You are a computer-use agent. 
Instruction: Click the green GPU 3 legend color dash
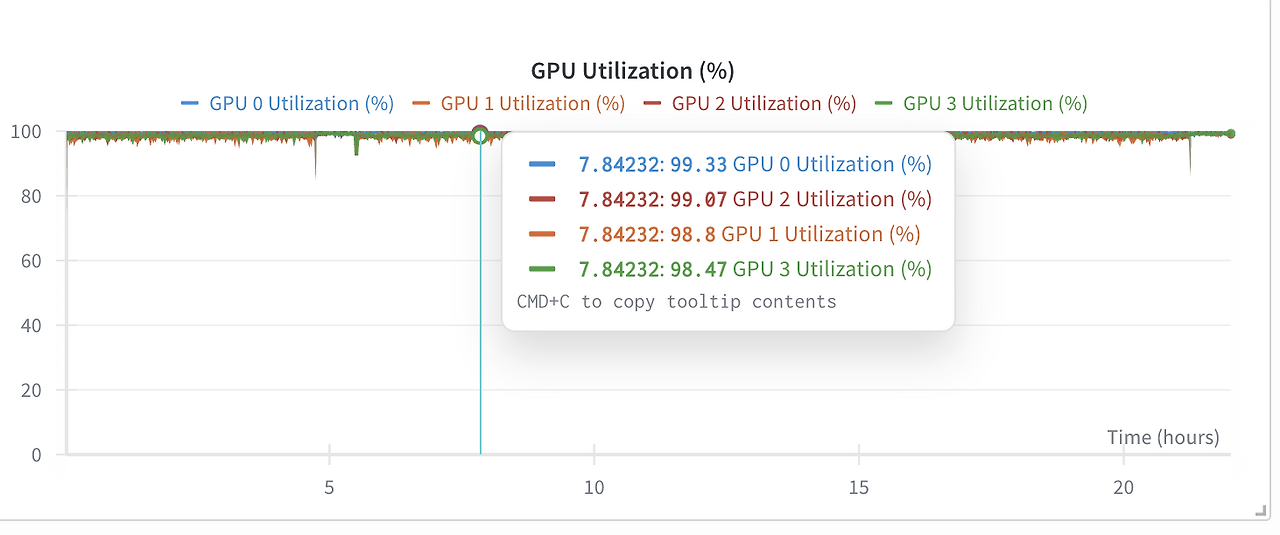(x=883, y=103)
